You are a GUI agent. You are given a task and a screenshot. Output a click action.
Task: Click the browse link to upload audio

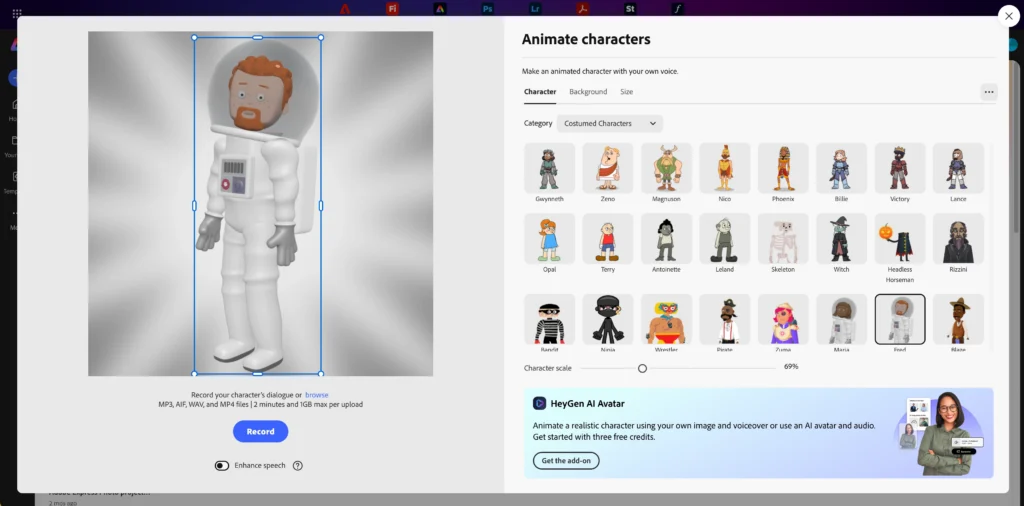coord(317,395)
